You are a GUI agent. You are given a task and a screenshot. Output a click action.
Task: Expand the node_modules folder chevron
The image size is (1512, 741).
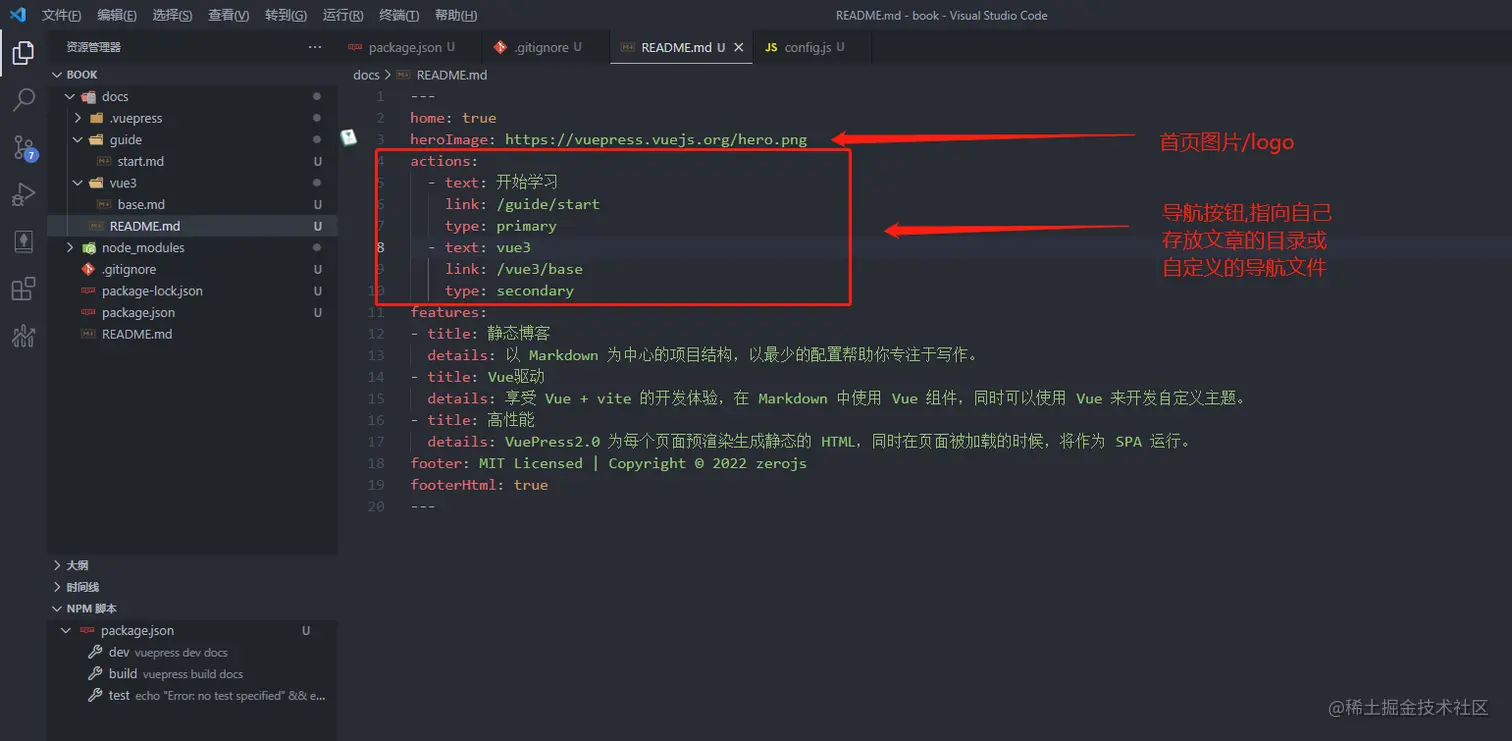click(70, 248)
